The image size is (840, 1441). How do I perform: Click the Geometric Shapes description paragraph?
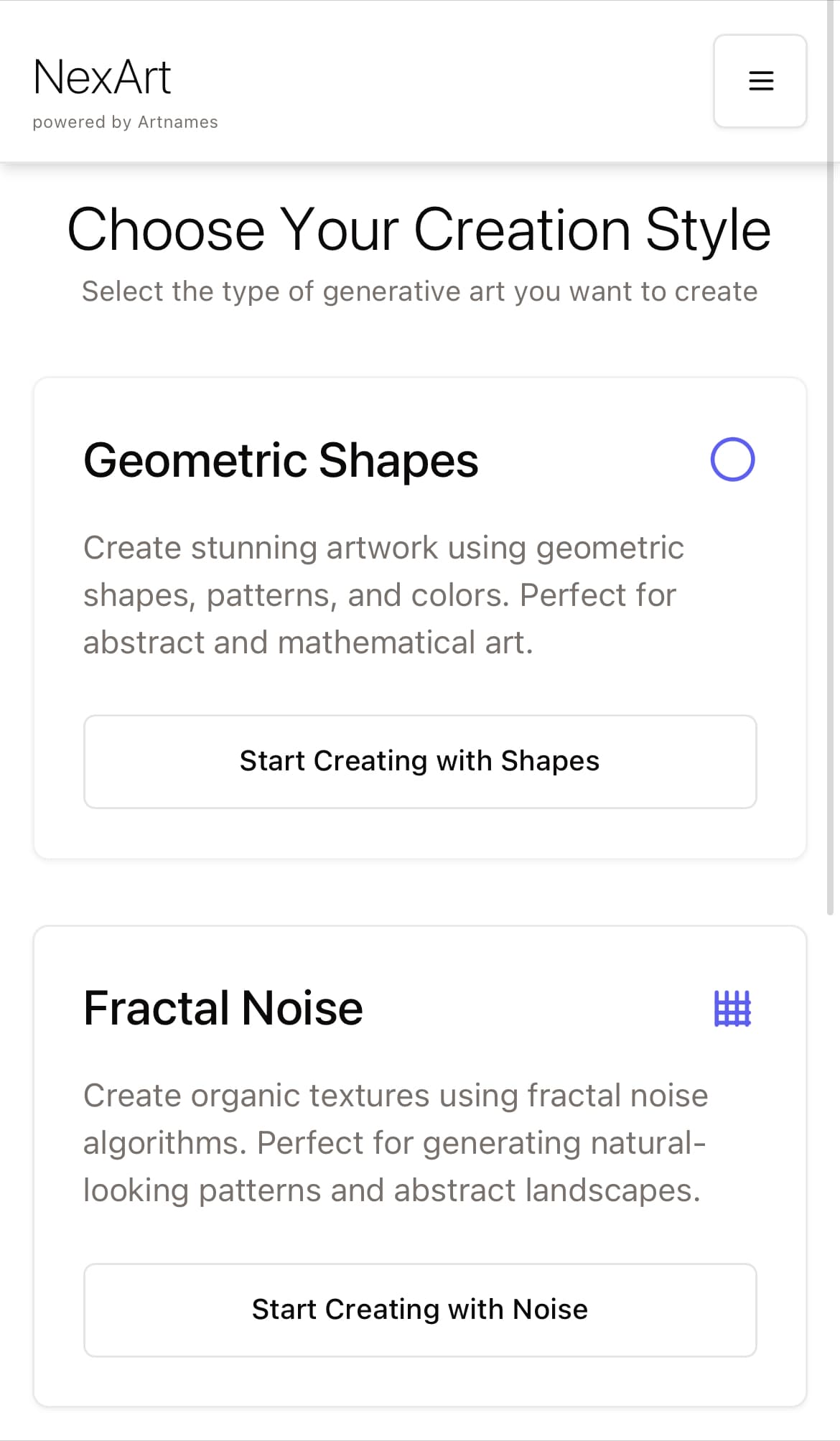[x=383, y=595]
